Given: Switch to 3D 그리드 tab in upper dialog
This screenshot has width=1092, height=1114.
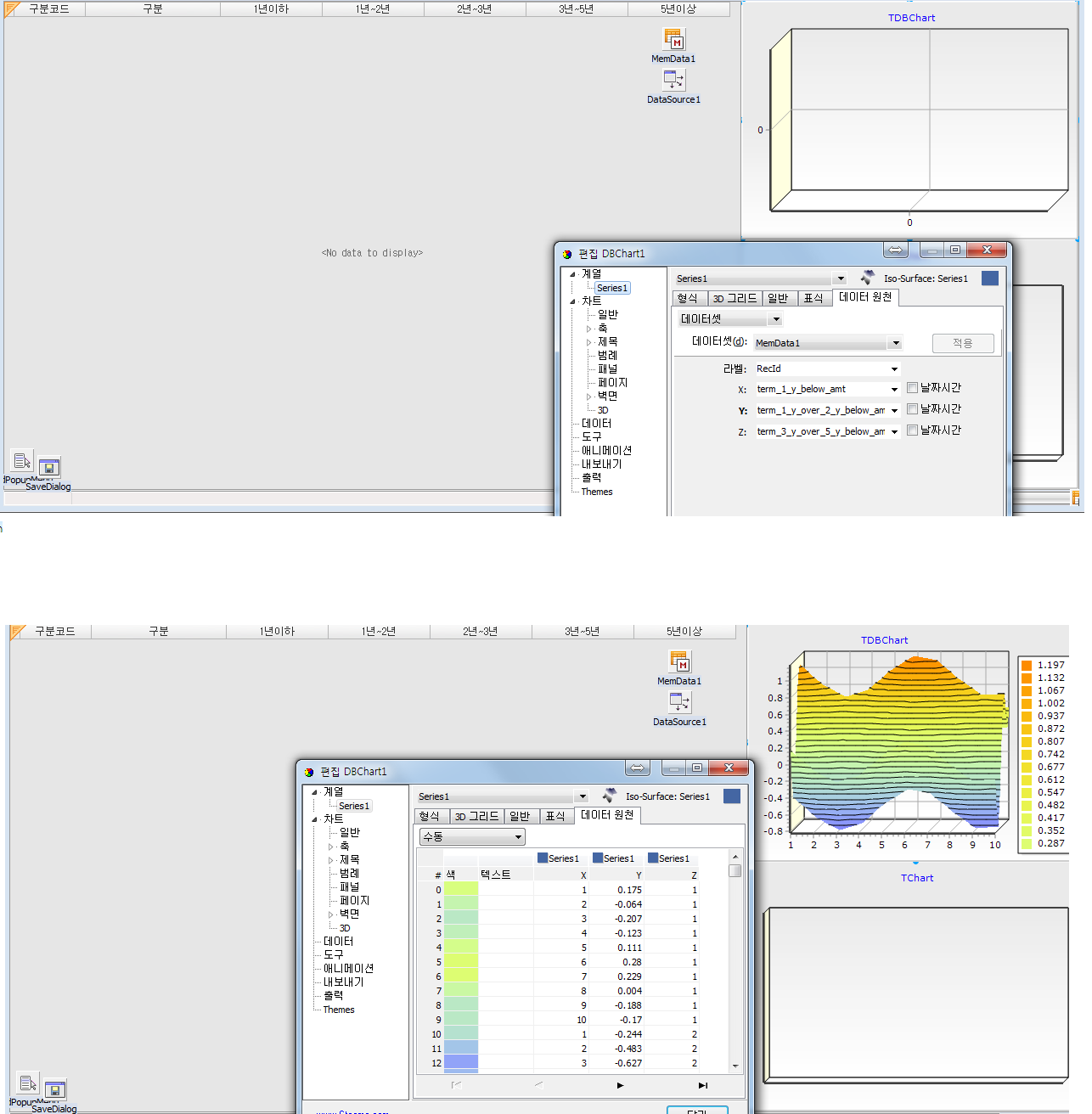Looking at the screenshot, I should 735,298.
